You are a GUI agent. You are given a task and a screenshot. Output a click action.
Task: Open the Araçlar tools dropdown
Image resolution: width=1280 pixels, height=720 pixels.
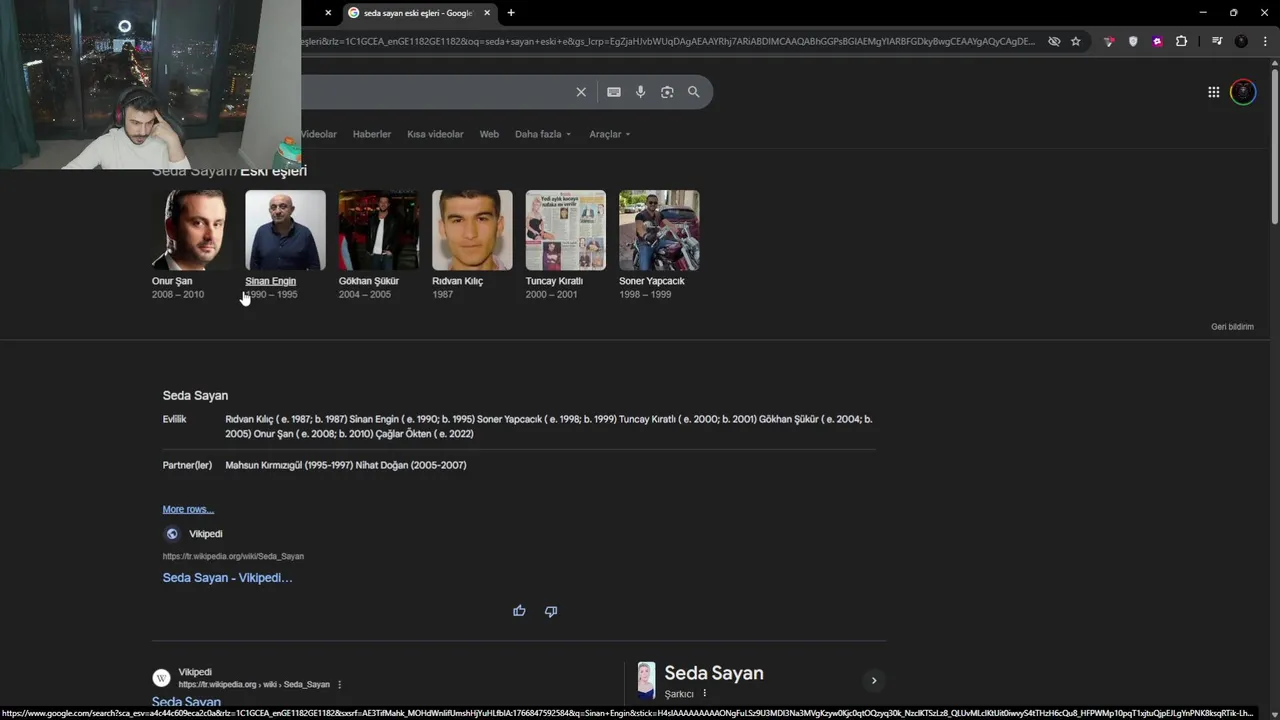[610, 134]
